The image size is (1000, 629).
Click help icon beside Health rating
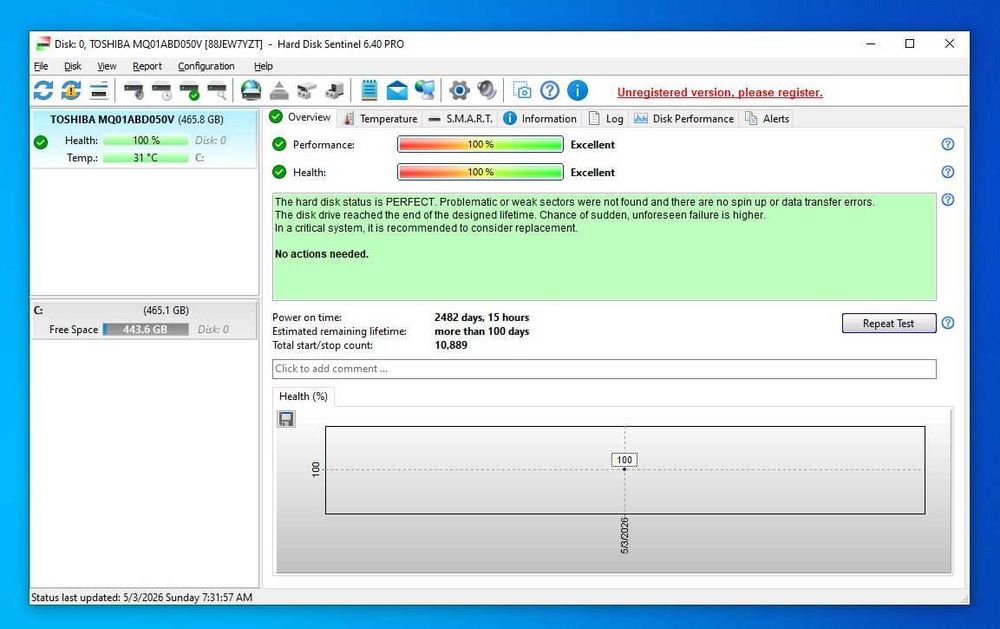tap(948, 172)
